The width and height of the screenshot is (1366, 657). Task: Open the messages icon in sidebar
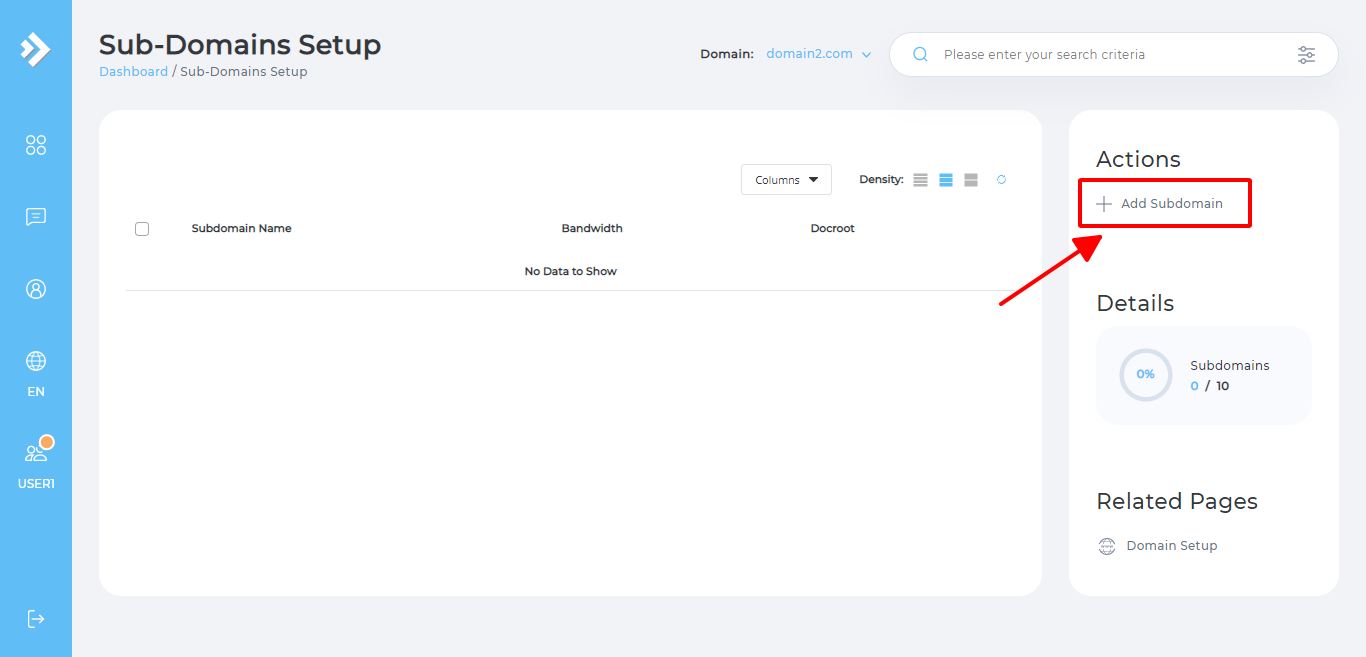tap(36, 217)
